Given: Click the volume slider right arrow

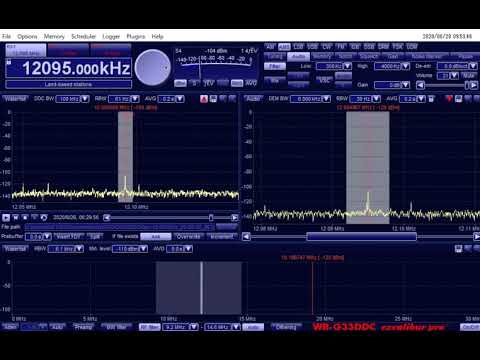Looking at the screenshot, I should (474, 85).
